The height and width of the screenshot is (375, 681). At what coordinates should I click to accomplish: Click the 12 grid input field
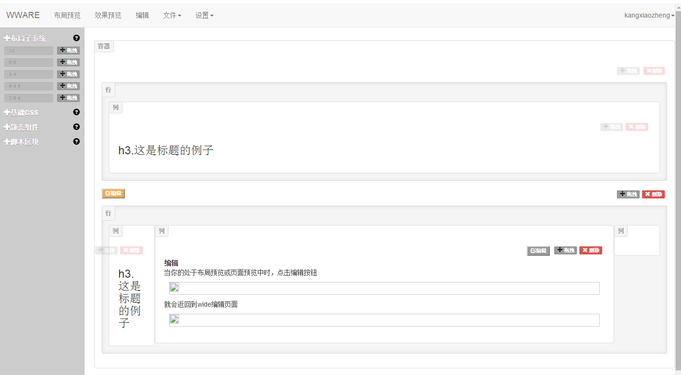click(29, 50)
